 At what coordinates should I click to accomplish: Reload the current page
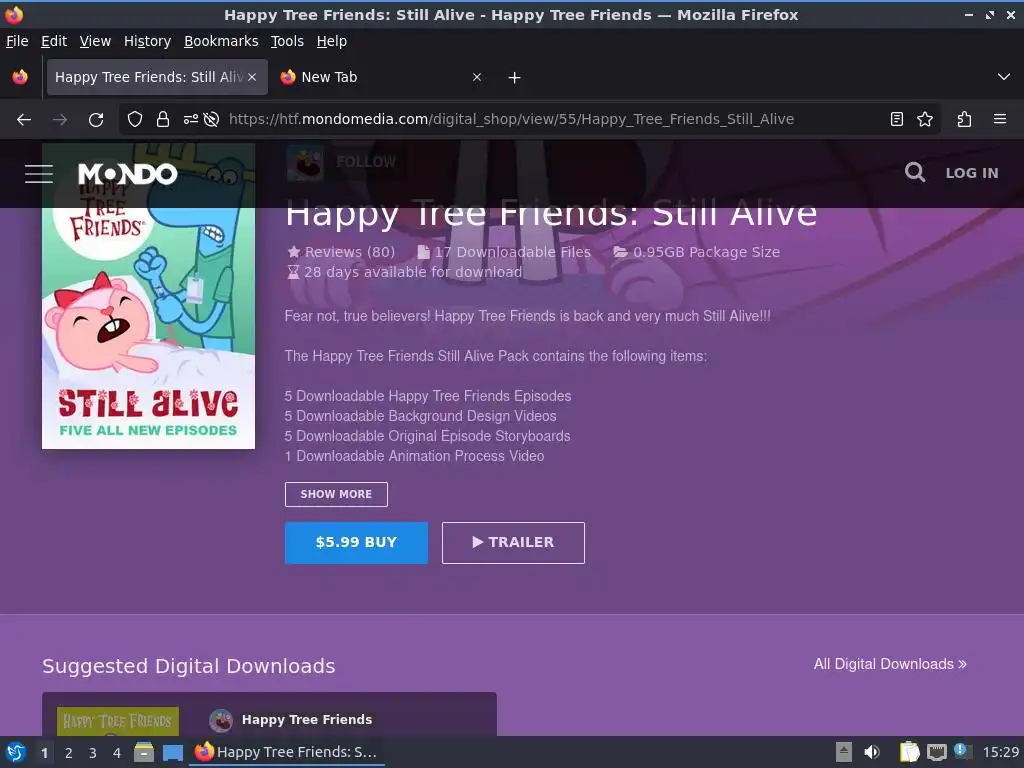pos(96,120)
